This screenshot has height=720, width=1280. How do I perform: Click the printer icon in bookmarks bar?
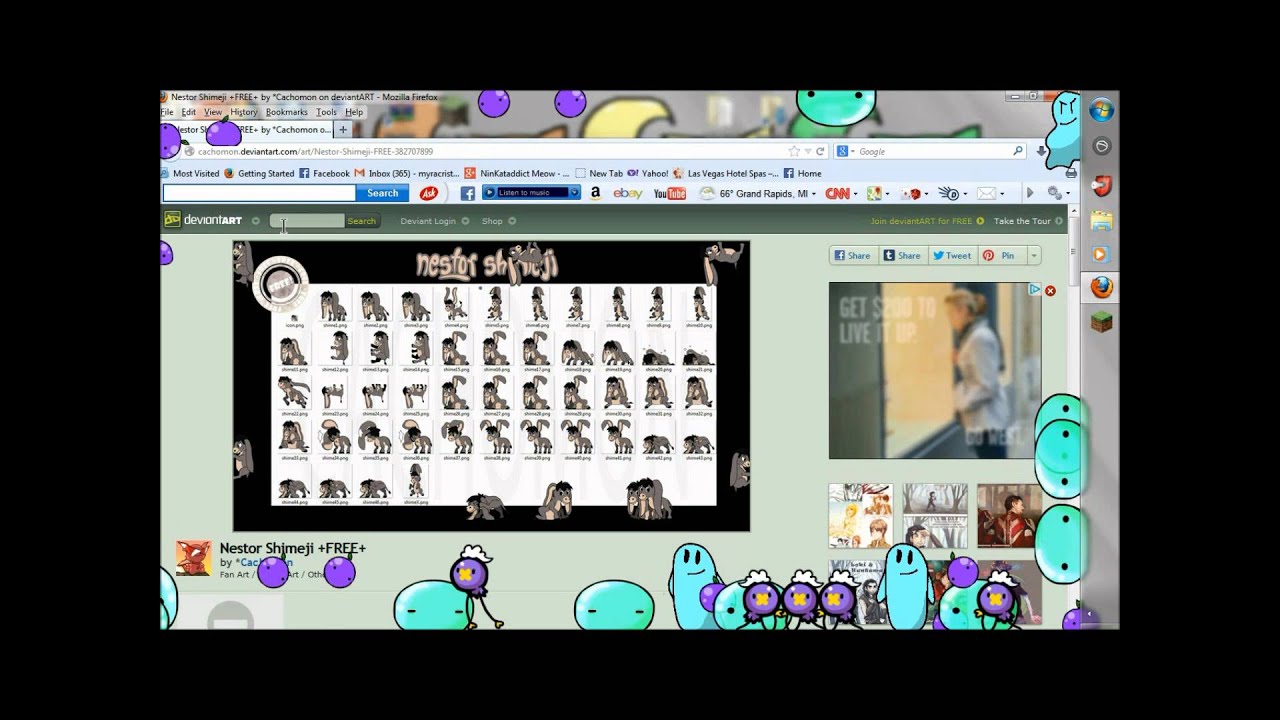pyautogui.click(x=1071, y=173)
